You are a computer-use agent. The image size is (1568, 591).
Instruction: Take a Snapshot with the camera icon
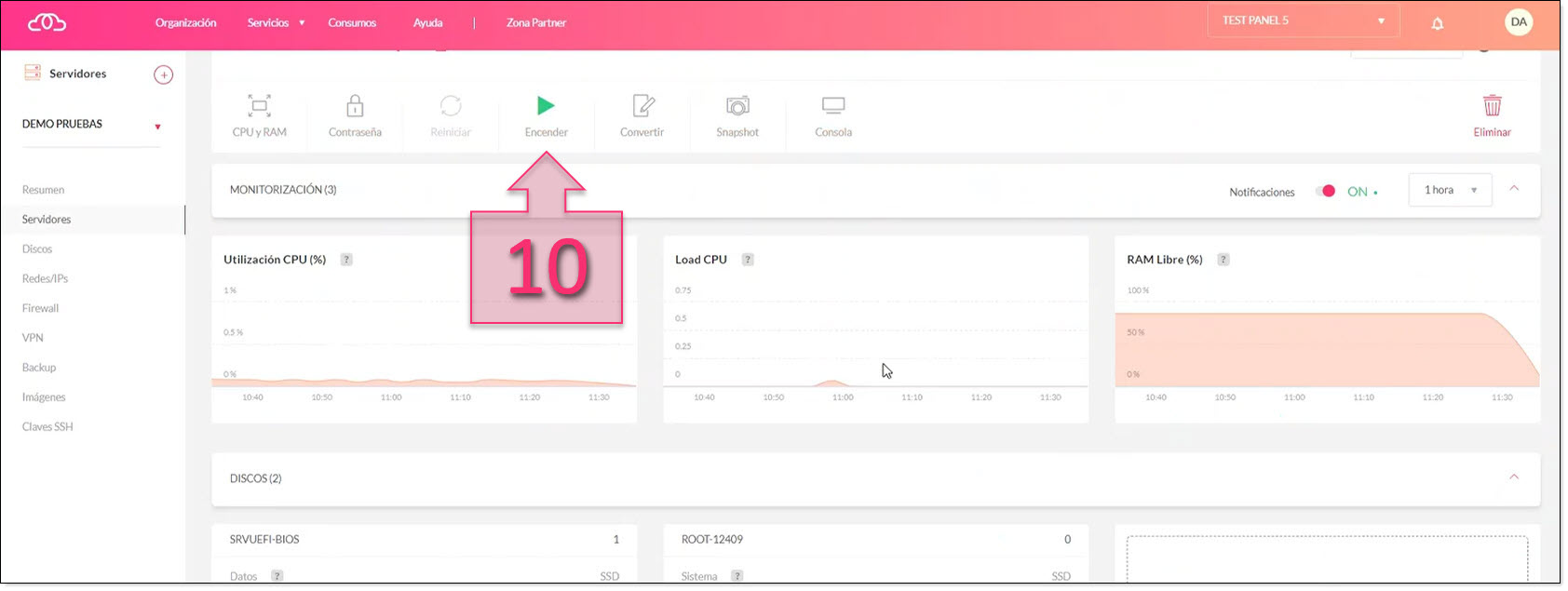coord(737,106)
